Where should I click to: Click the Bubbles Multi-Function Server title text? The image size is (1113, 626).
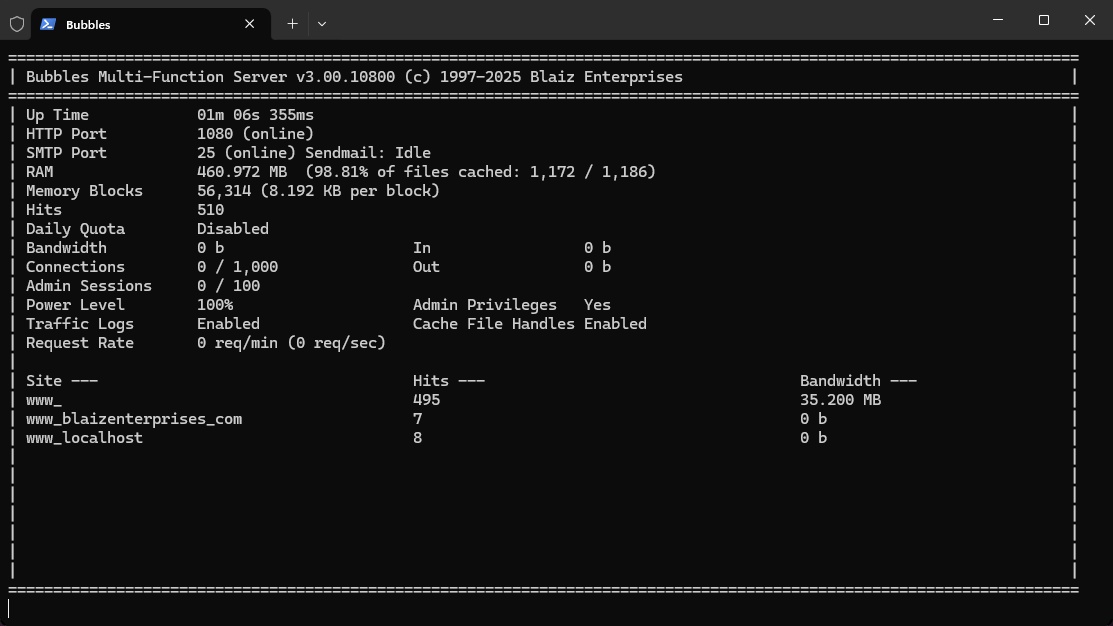(x=354, y=77)
